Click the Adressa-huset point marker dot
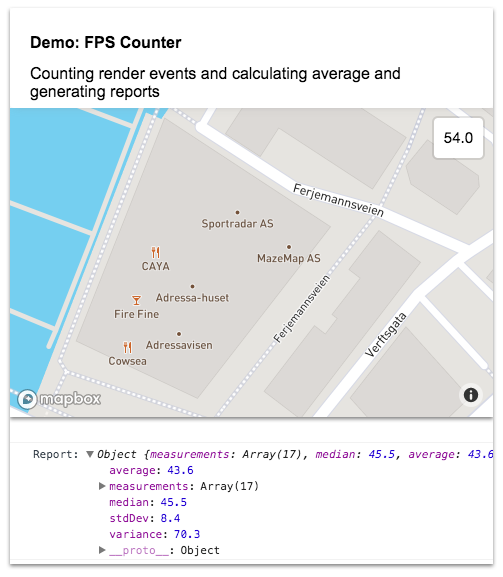This screenshot has width=503, height=577. pos(192,286)
